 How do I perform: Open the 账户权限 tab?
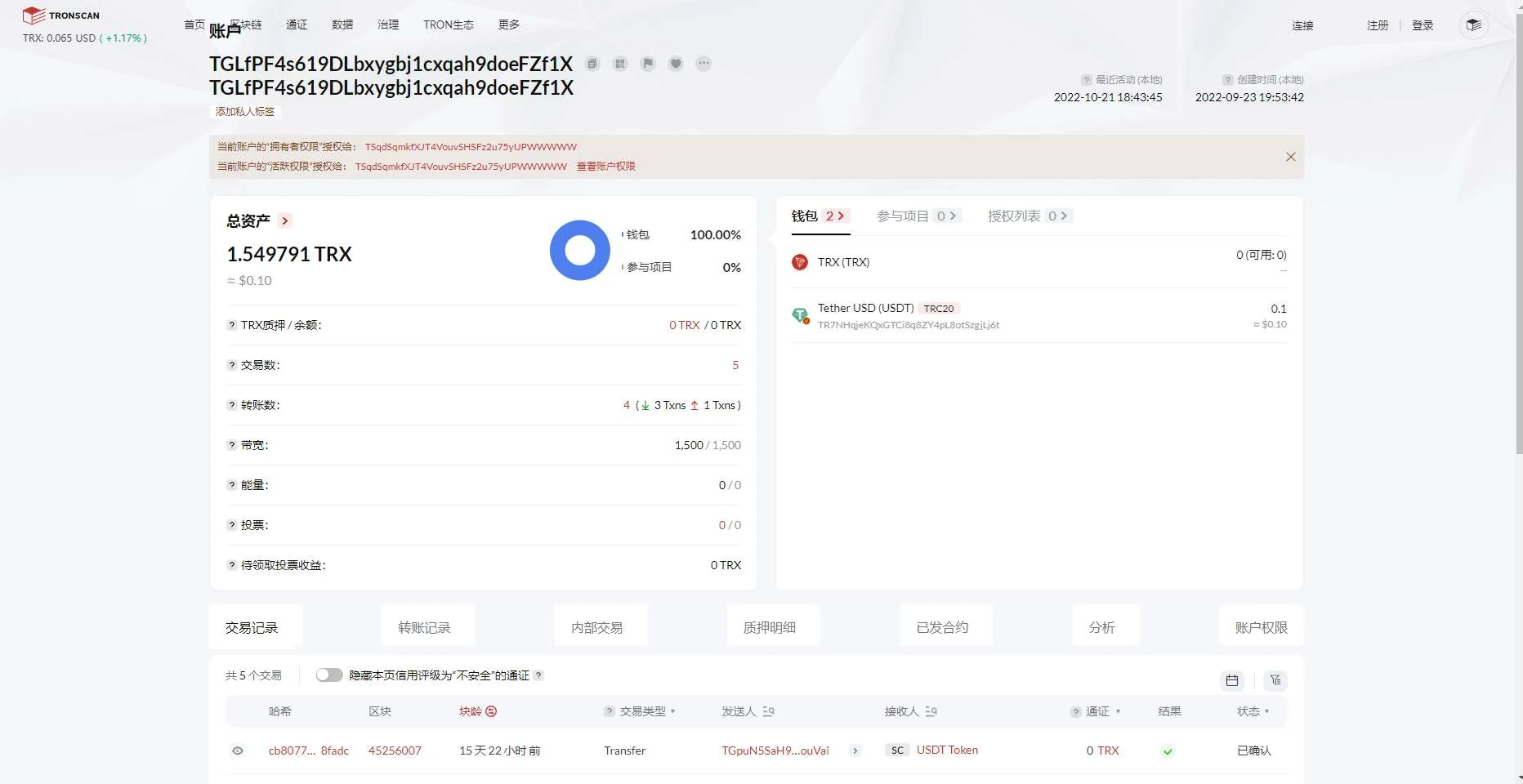coord(1261,627)
